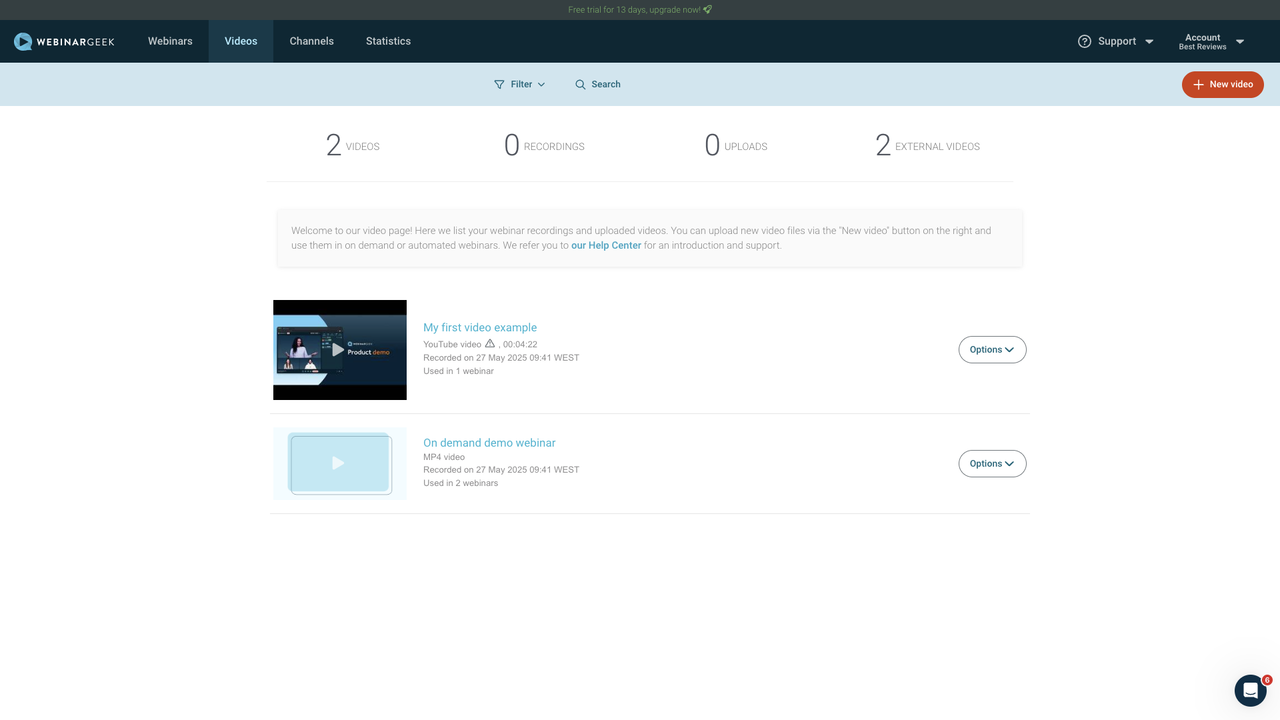The width and height of the screenshot is (1280, 720).
Task: Click the Support question mark icon
Action: tap(1084, 41)
